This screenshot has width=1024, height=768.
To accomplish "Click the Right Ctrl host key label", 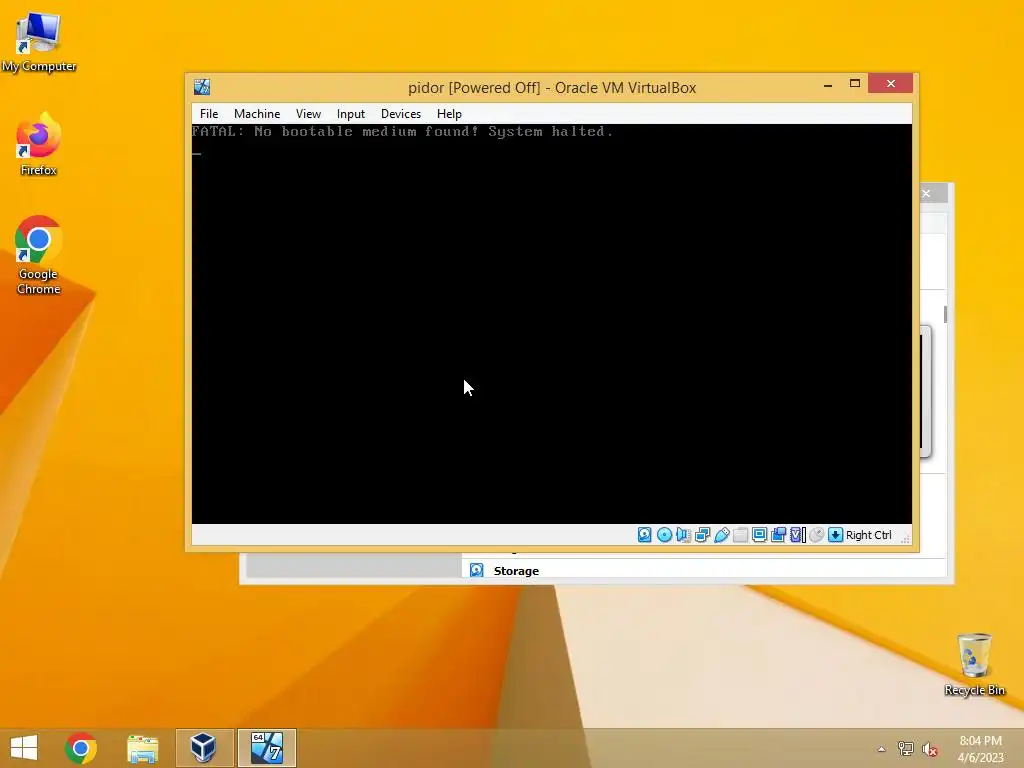I will coord(869,535).
